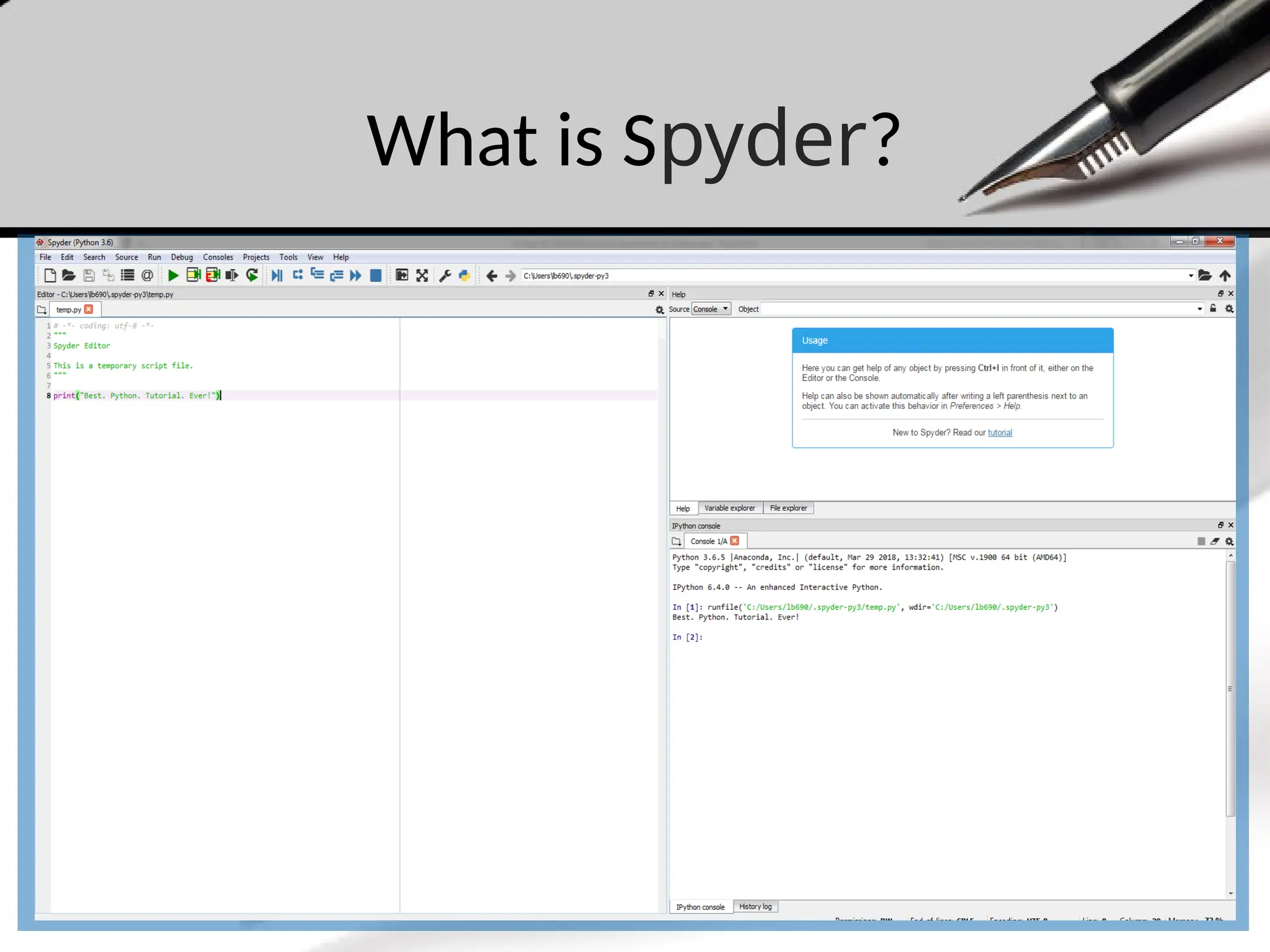This screenshot has width=1270, height=952.
Task: Save all files icon
Action: [x=108, y=275]
